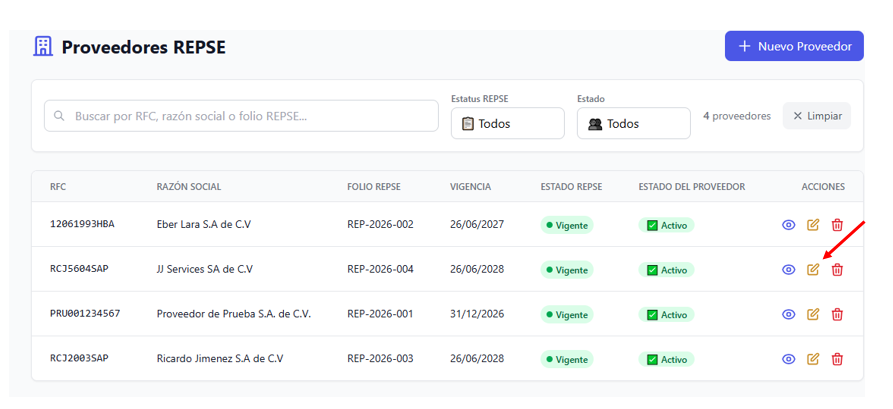Image resolution: width=893 pixels, height=409 pixels.
Task: Click the name Proveedor de Prueba S.A. de C.V.
Action: coord(234,314)
